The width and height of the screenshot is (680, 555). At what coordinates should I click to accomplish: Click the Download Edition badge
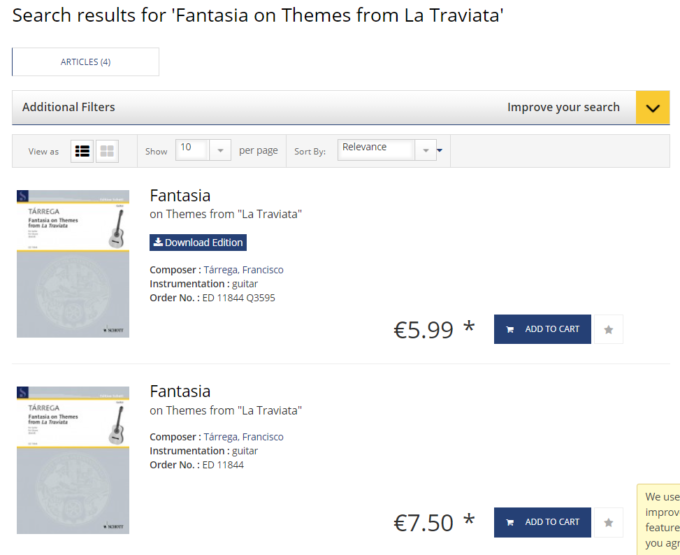198,242
